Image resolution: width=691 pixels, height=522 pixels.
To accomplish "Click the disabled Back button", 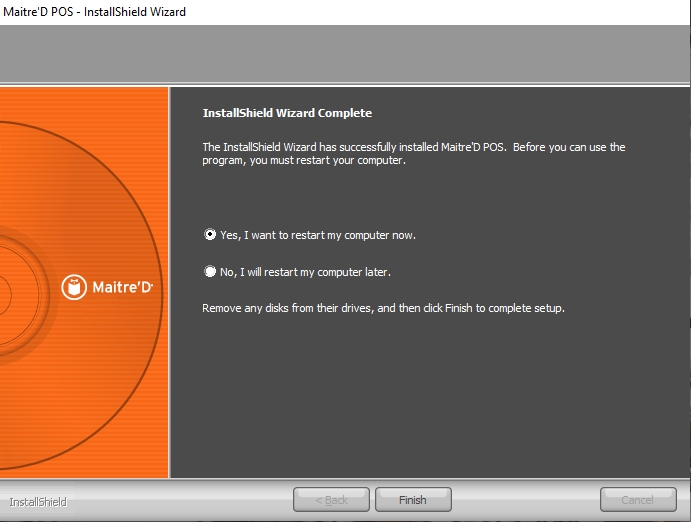I will (x=331, y=500).
